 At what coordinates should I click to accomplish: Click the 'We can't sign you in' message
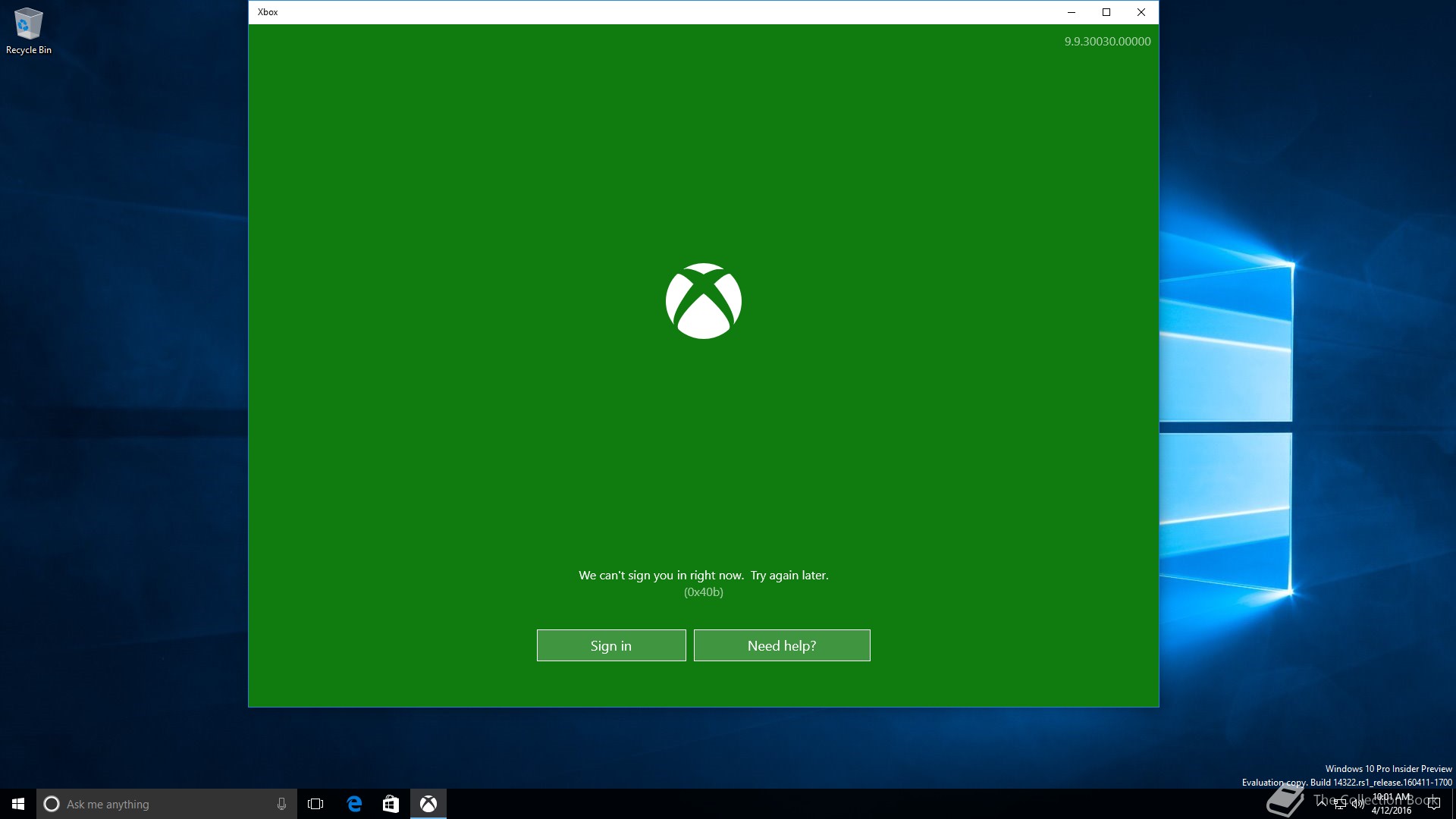pyautogui.click(x=704, y=575)
